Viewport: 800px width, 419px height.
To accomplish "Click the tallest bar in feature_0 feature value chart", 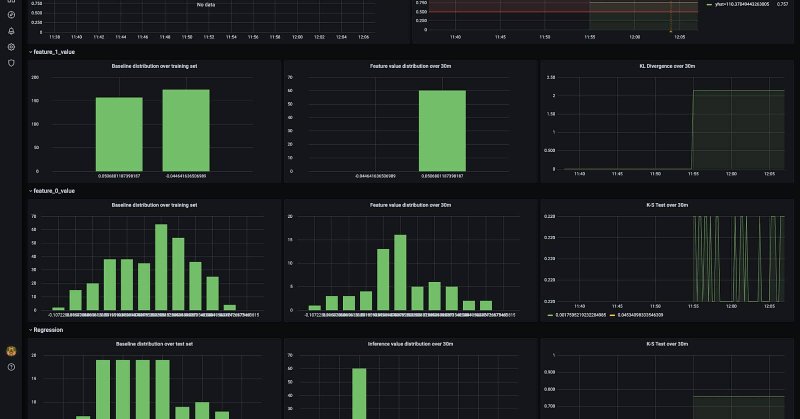I will coord(400,273).
